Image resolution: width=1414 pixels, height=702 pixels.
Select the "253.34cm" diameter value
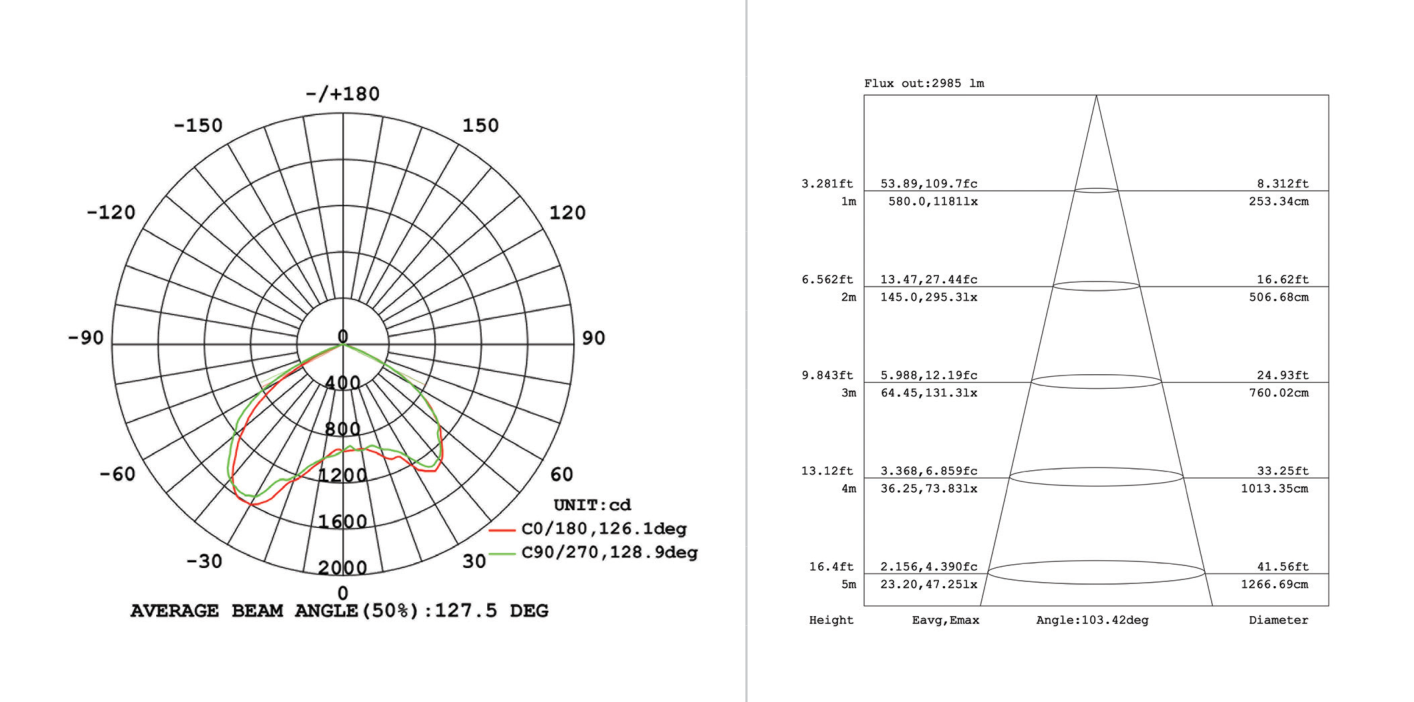1278,201
